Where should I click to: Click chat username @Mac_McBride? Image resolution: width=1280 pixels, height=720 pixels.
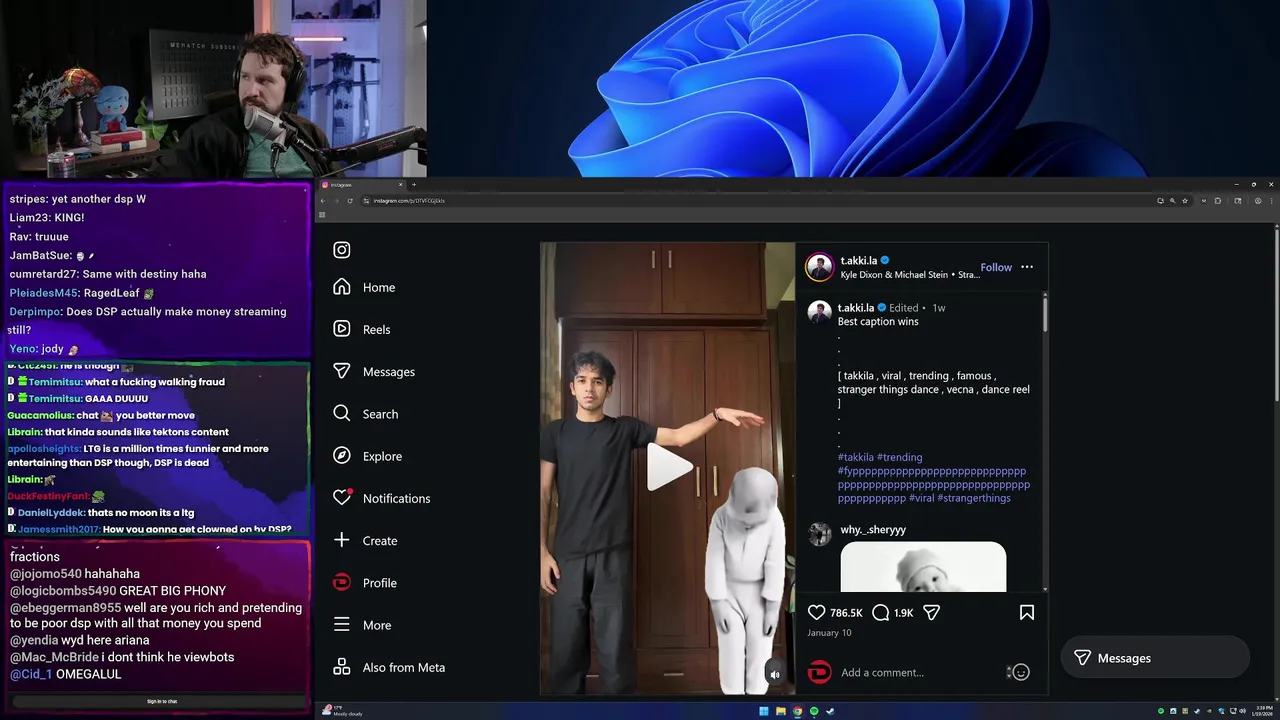(54, 657)
